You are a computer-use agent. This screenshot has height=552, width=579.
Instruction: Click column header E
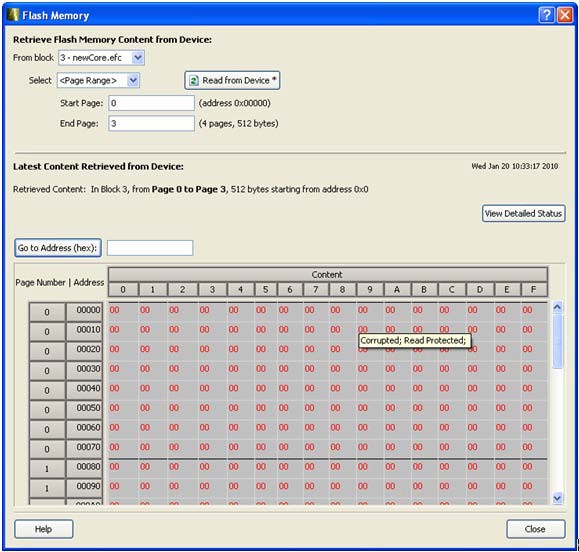click(x=507, y=290)
